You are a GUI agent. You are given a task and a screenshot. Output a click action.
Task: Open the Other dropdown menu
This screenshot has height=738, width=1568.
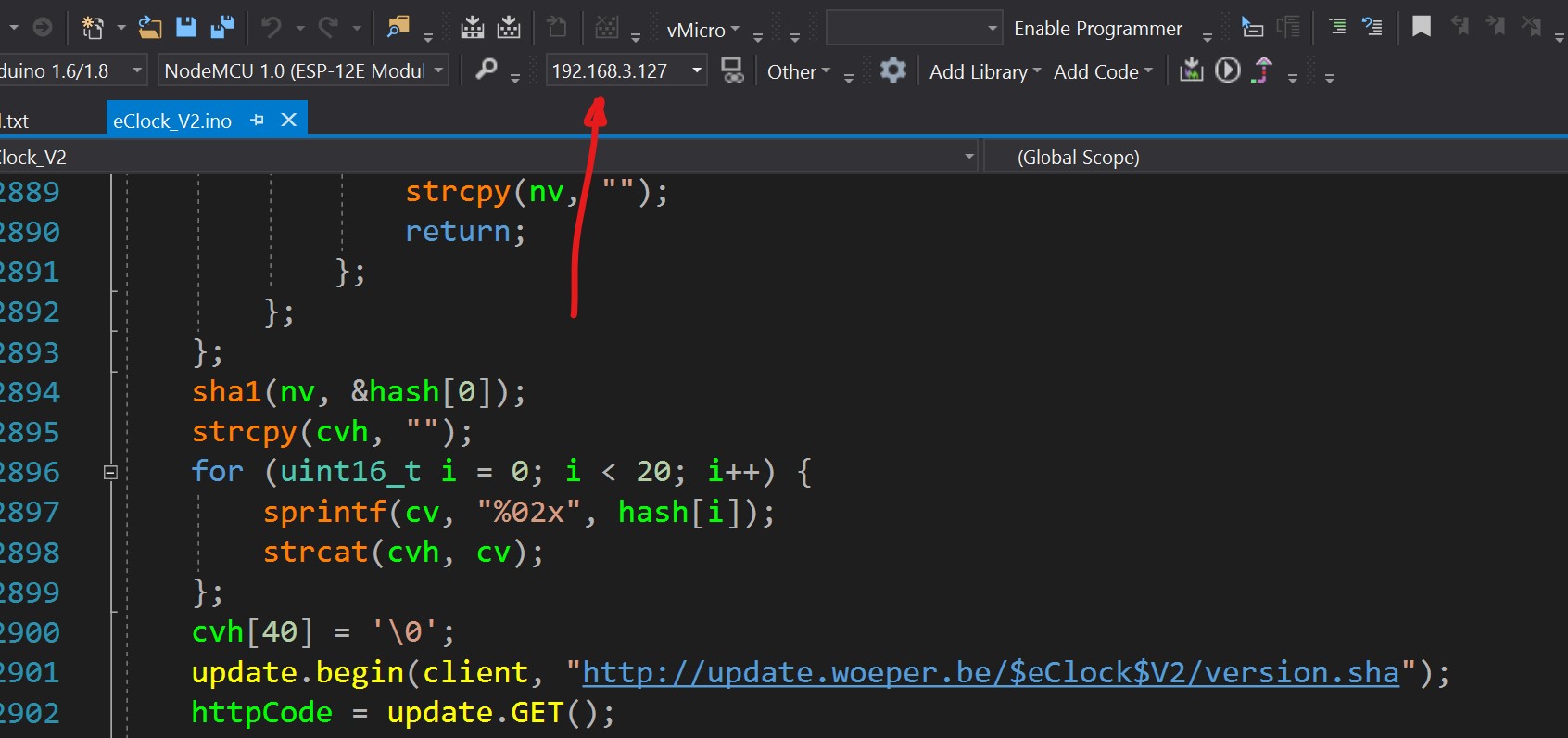click(x=799, y=71)
